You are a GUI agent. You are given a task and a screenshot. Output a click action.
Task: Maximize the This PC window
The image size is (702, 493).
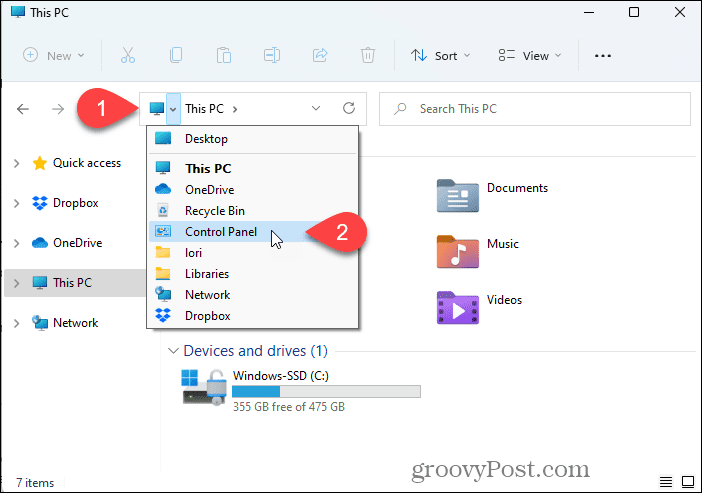[634, 12]
